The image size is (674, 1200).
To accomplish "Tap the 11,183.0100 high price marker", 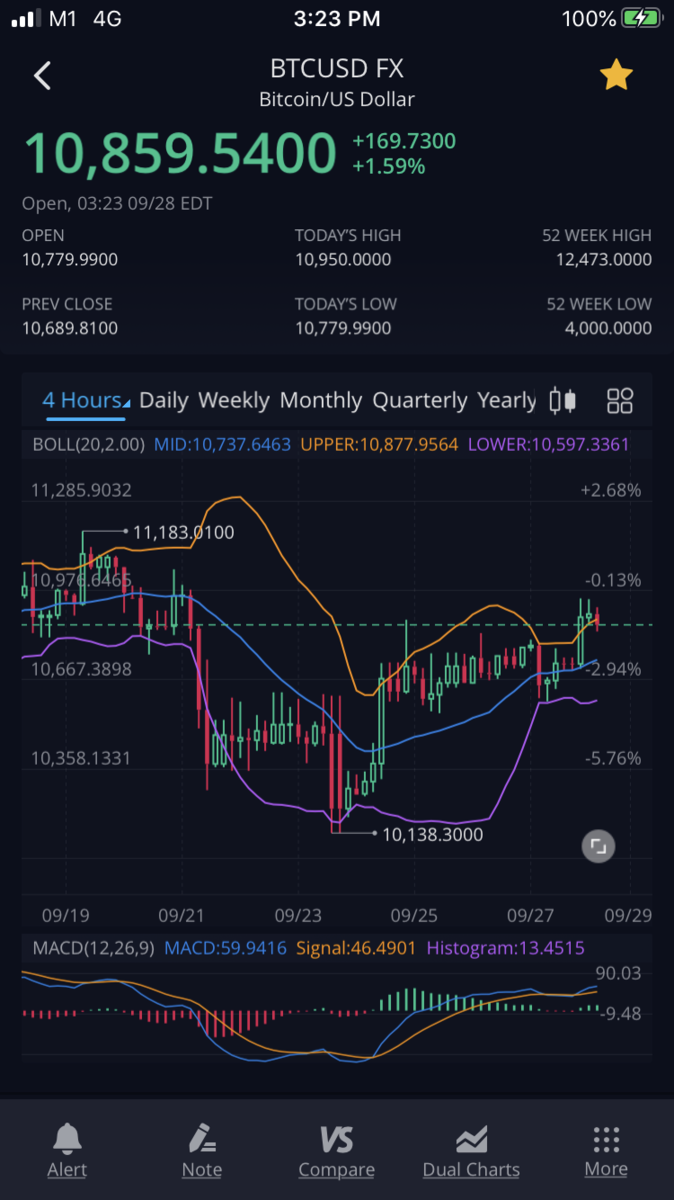I will click(183, 532).
